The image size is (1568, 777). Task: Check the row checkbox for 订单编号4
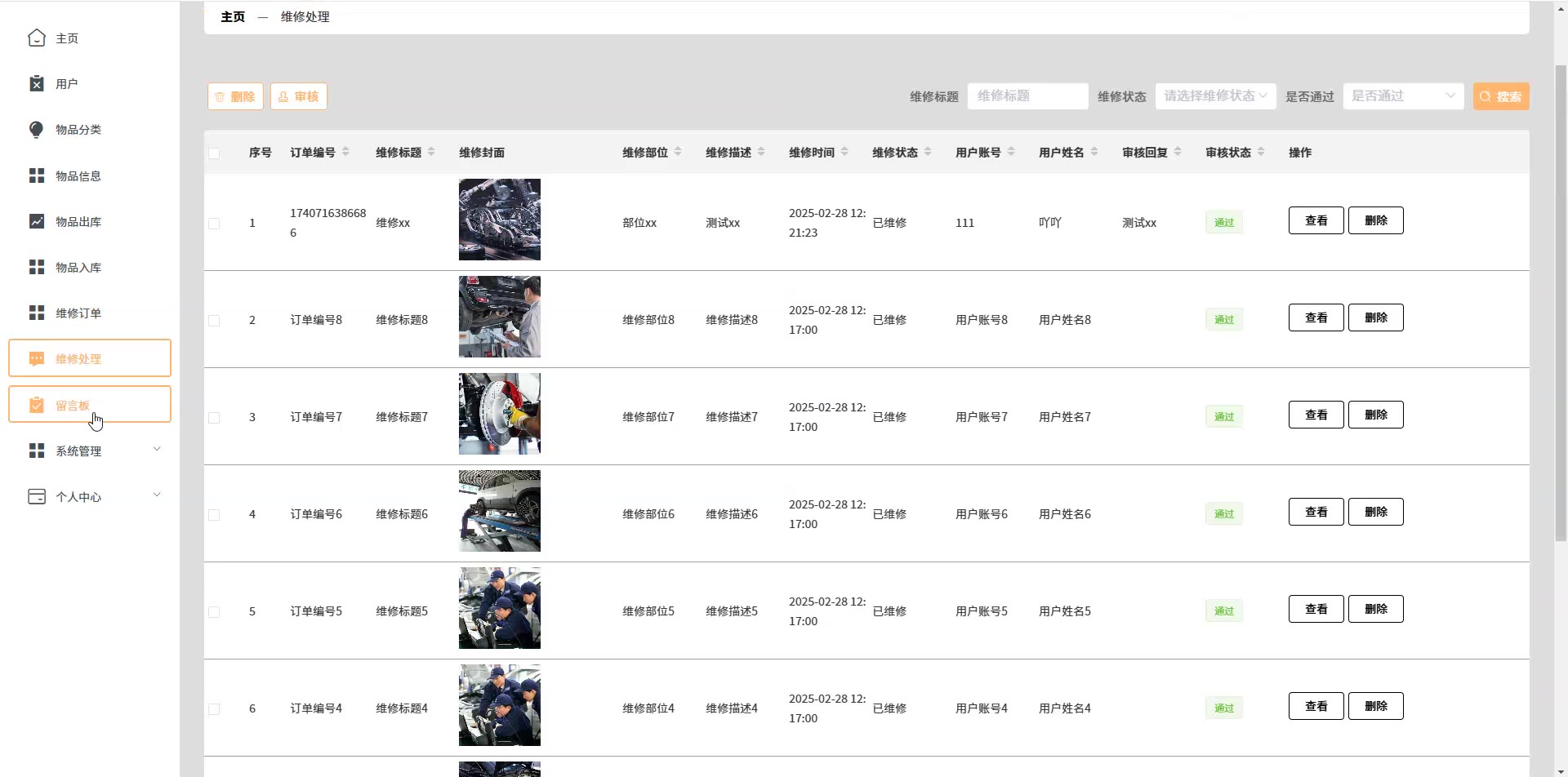pos(214,709)
